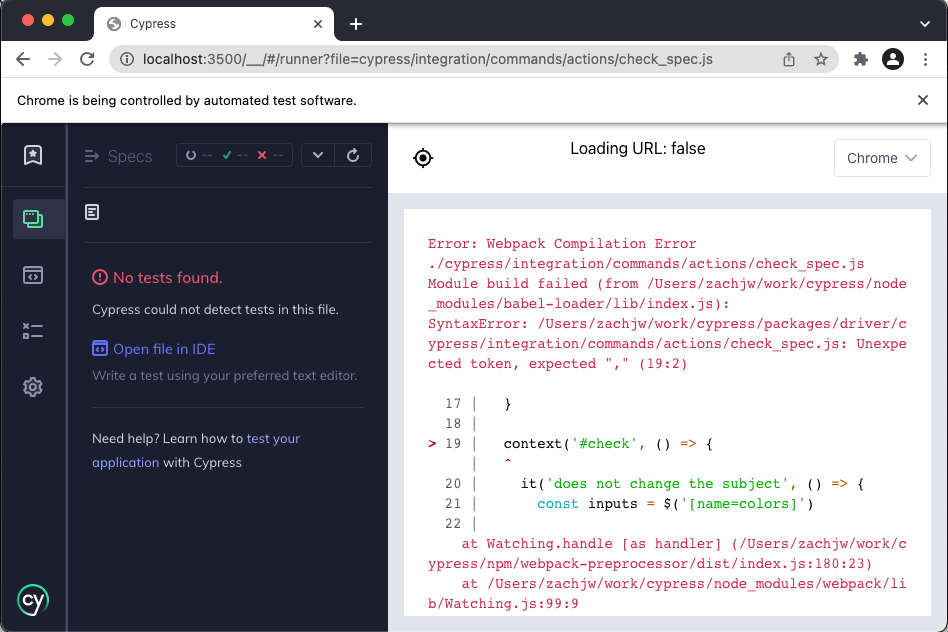Viewport: 948px width, 632px height.
Task: Click the site information icon
Action: point(126,59)
